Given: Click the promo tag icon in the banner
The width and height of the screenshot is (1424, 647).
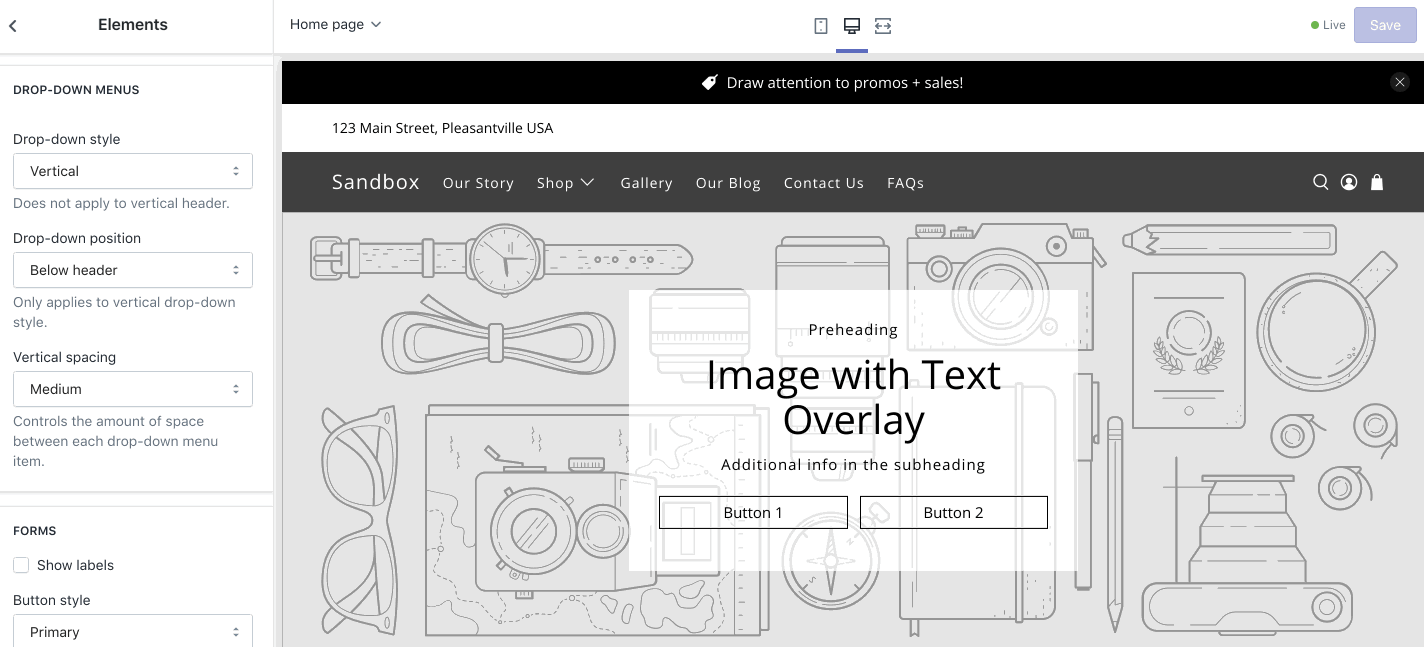Looking at the screenshot, I should pos(710,82).
